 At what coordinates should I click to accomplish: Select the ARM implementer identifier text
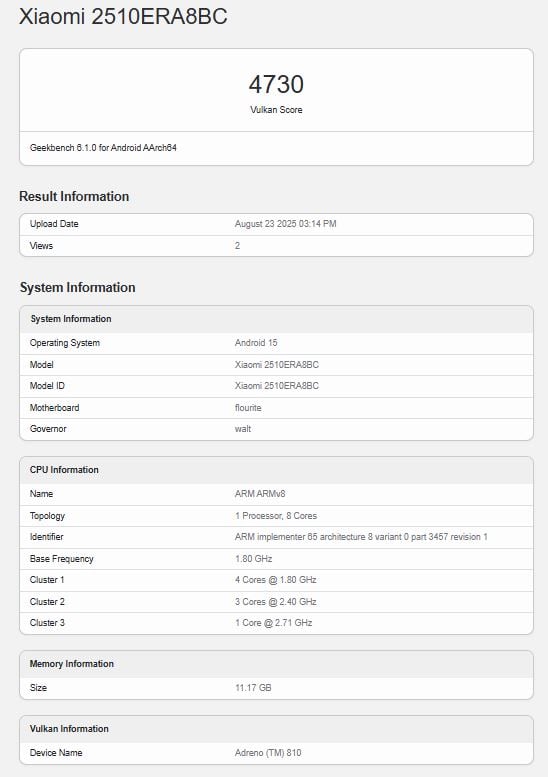click(361, 537)
